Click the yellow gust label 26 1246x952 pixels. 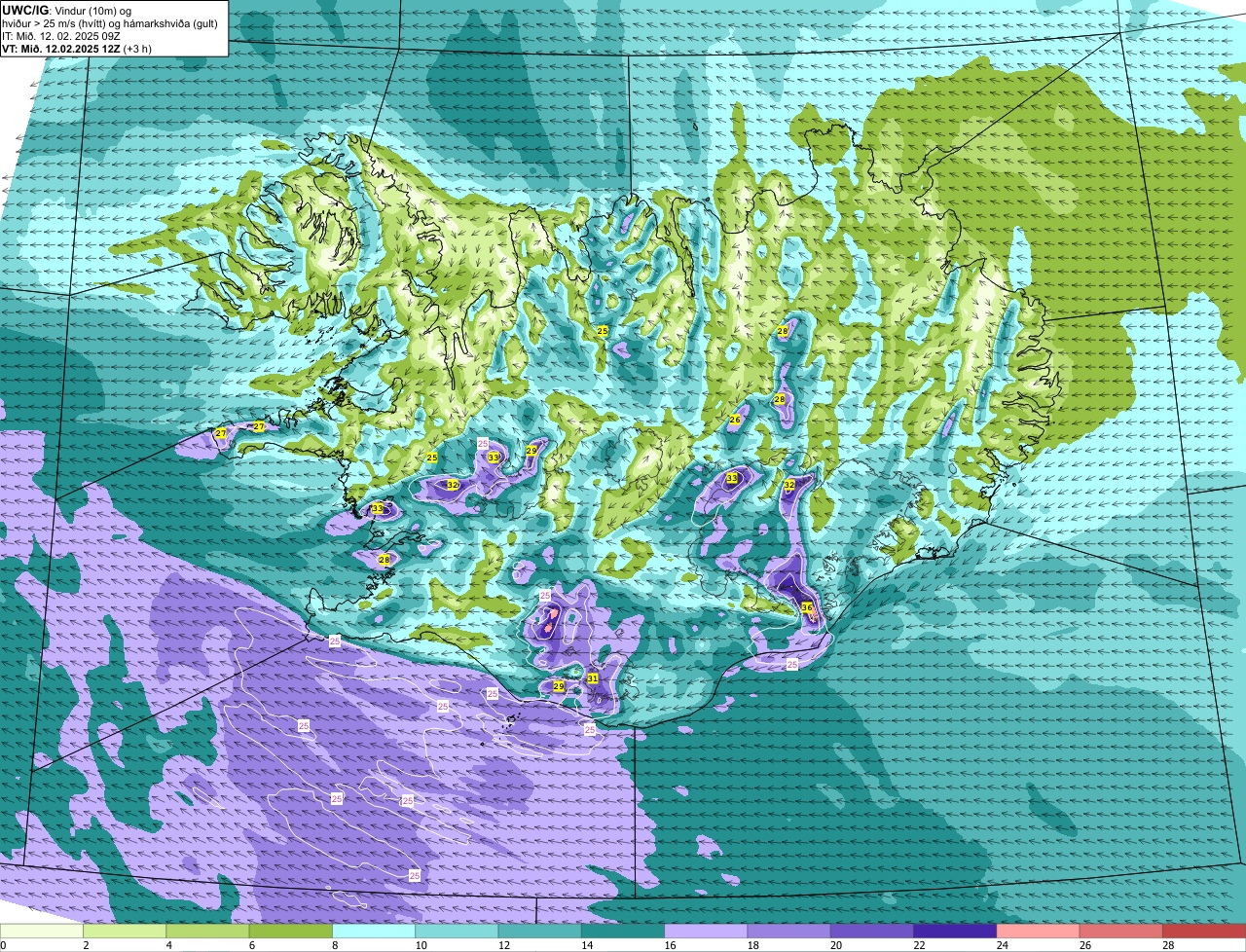coord(735,421)
